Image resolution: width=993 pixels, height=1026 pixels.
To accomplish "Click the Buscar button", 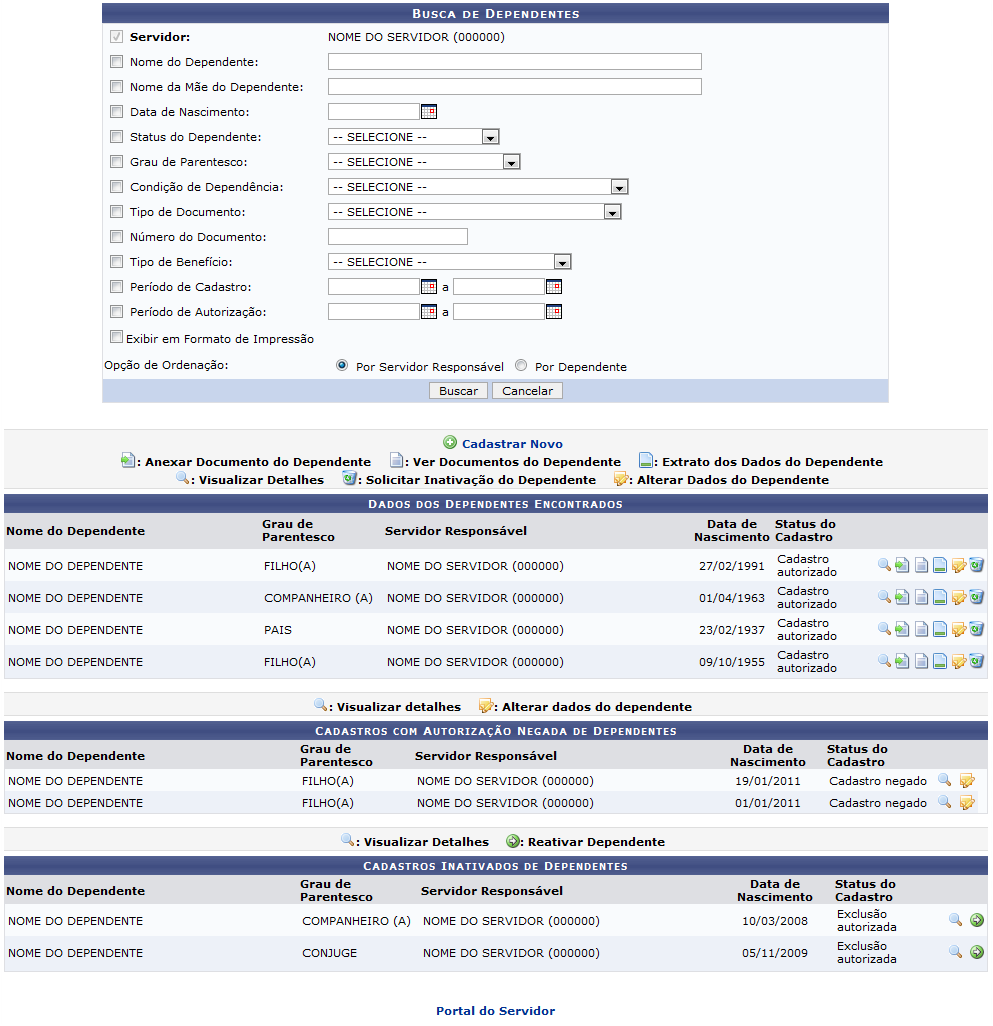I will click(x=458, y=391).
